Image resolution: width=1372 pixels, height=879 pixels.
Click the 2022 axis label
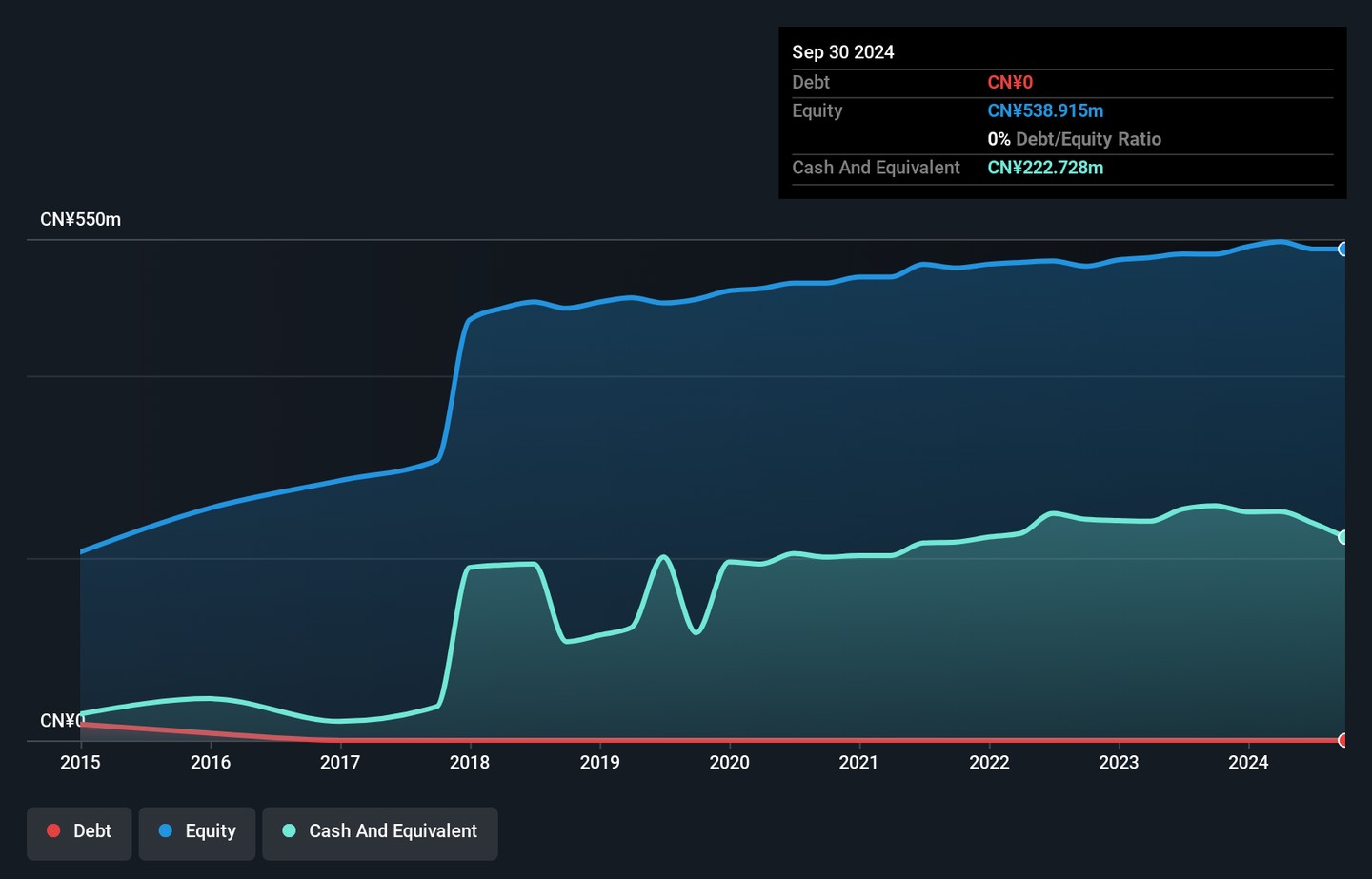pyautogui.click(x=989, y=762)
